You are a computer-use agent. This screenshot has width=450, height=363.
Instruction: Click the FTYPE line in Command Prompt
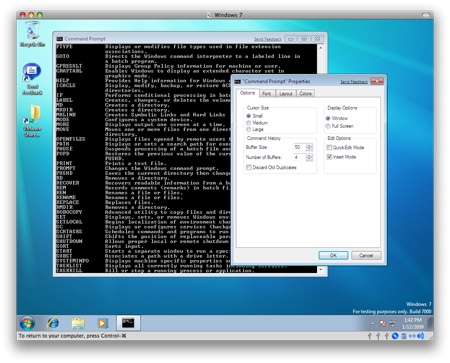point(169,47)
